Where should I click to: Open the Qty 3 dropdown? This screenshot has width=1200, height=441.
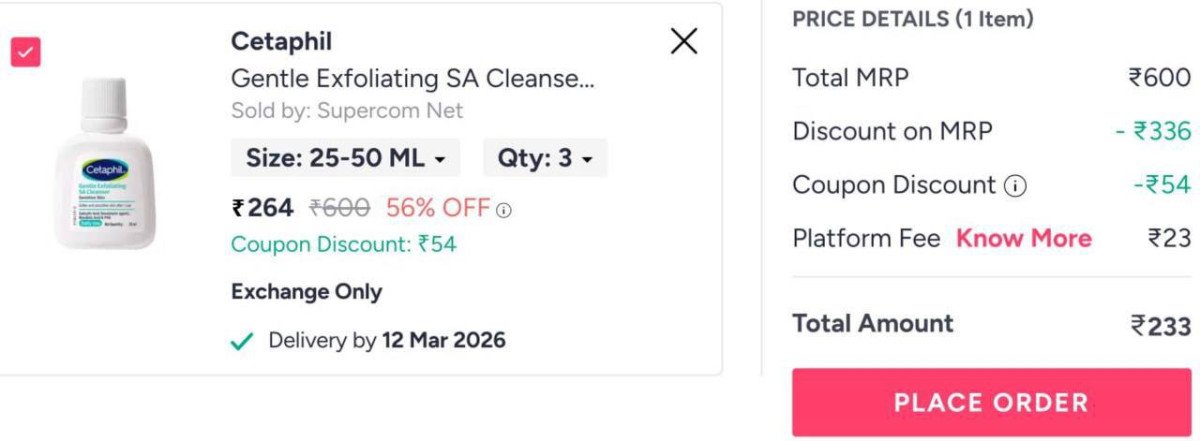(x=545, y=158)
